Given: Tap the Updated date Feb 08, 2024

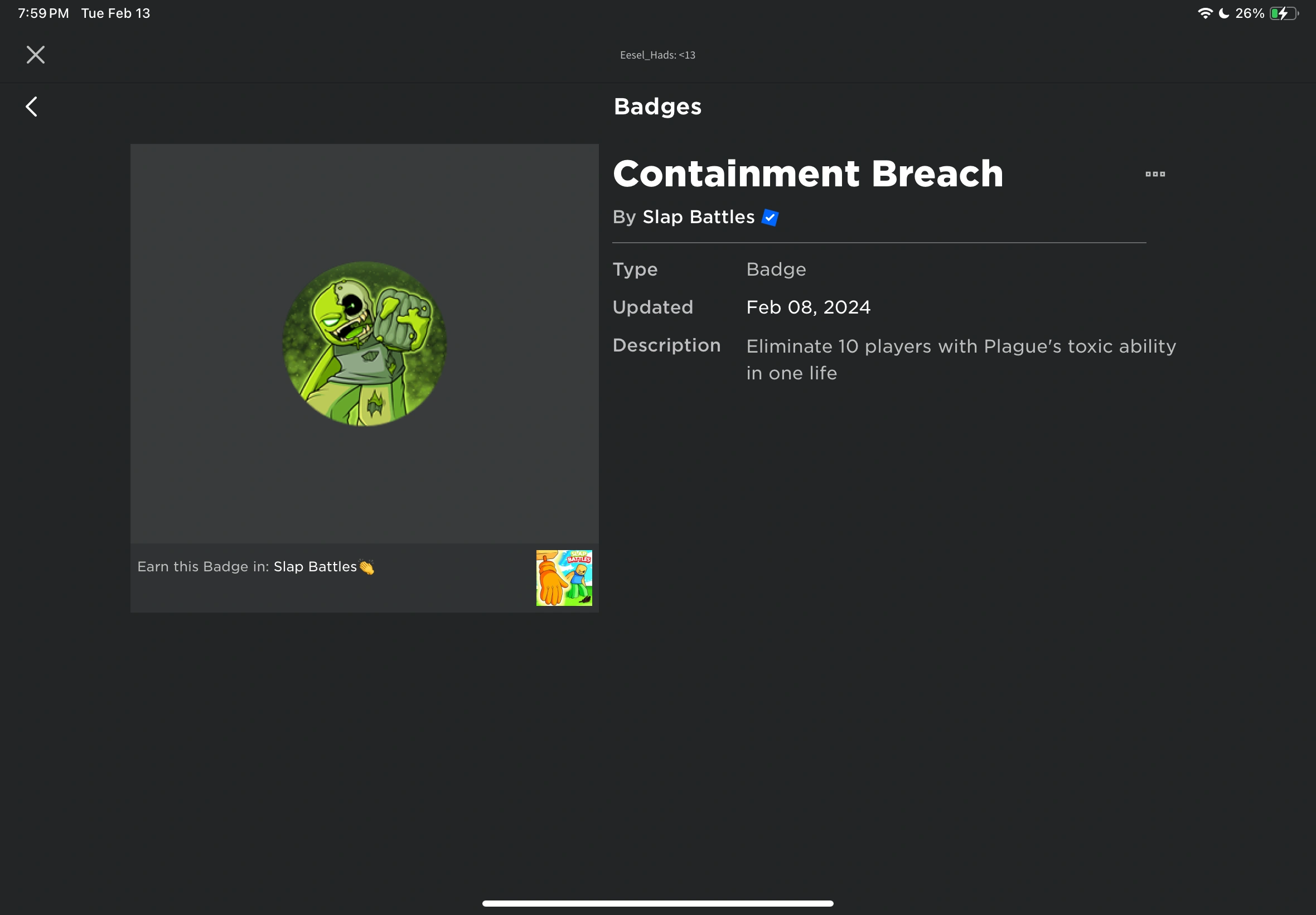Looking at the screenshot, I should tap(808, 307).
